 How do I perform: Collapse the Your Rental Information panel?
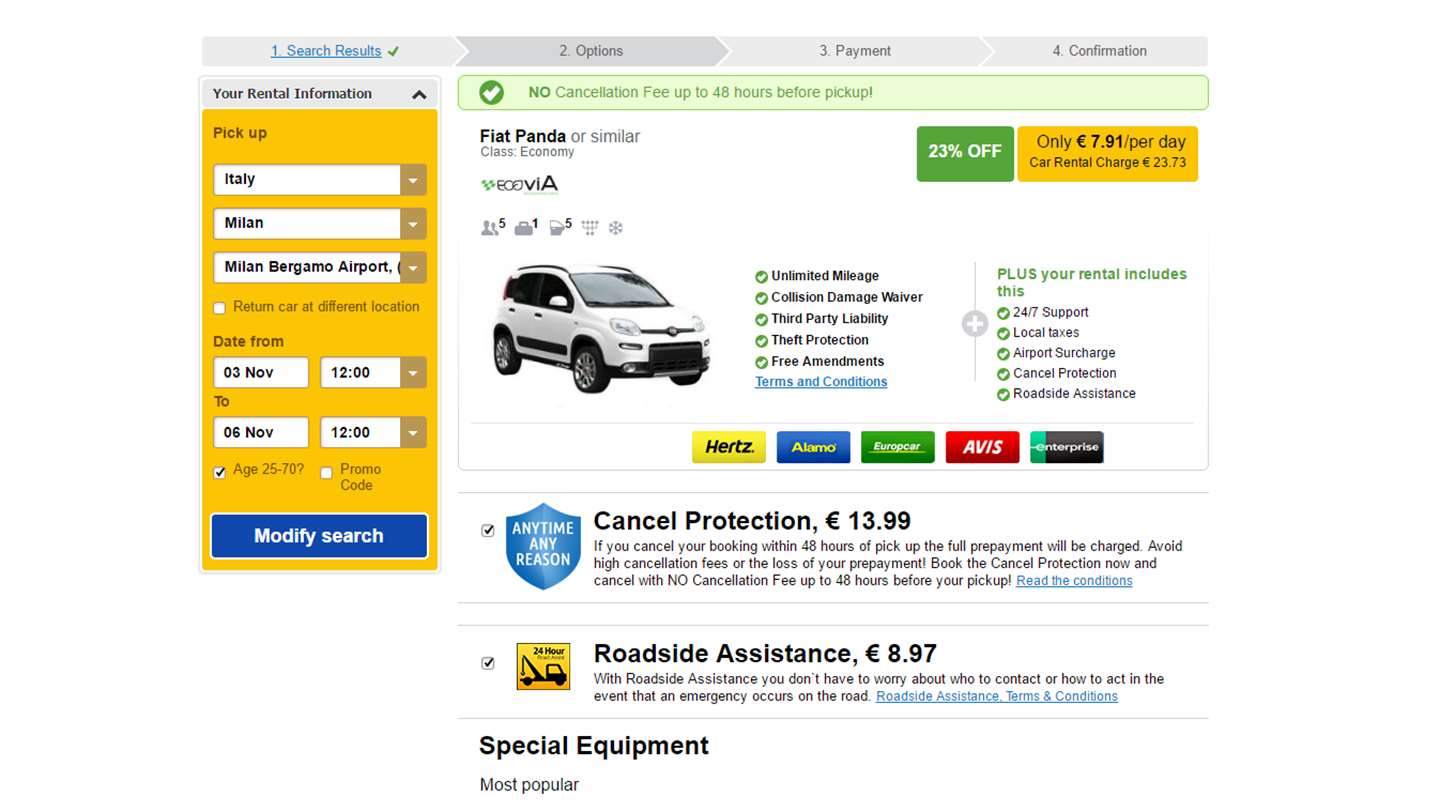pos(419,94)
